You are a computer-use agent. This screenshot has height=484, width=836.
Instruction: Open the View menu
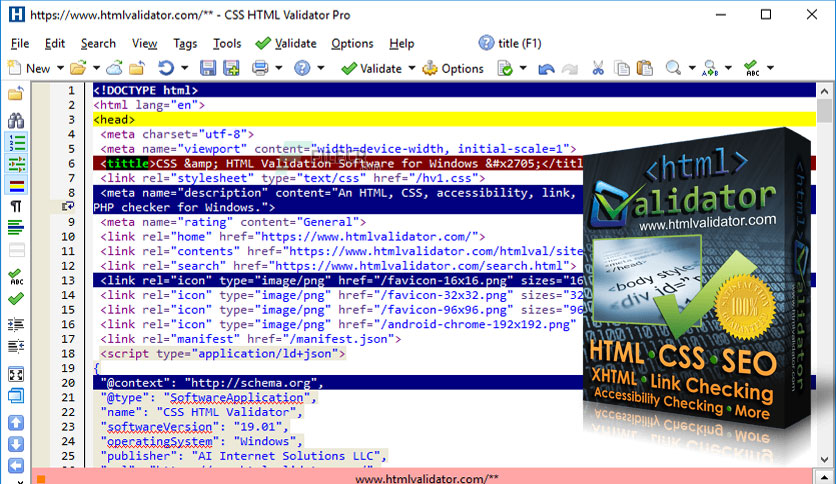tap(144, 44)
